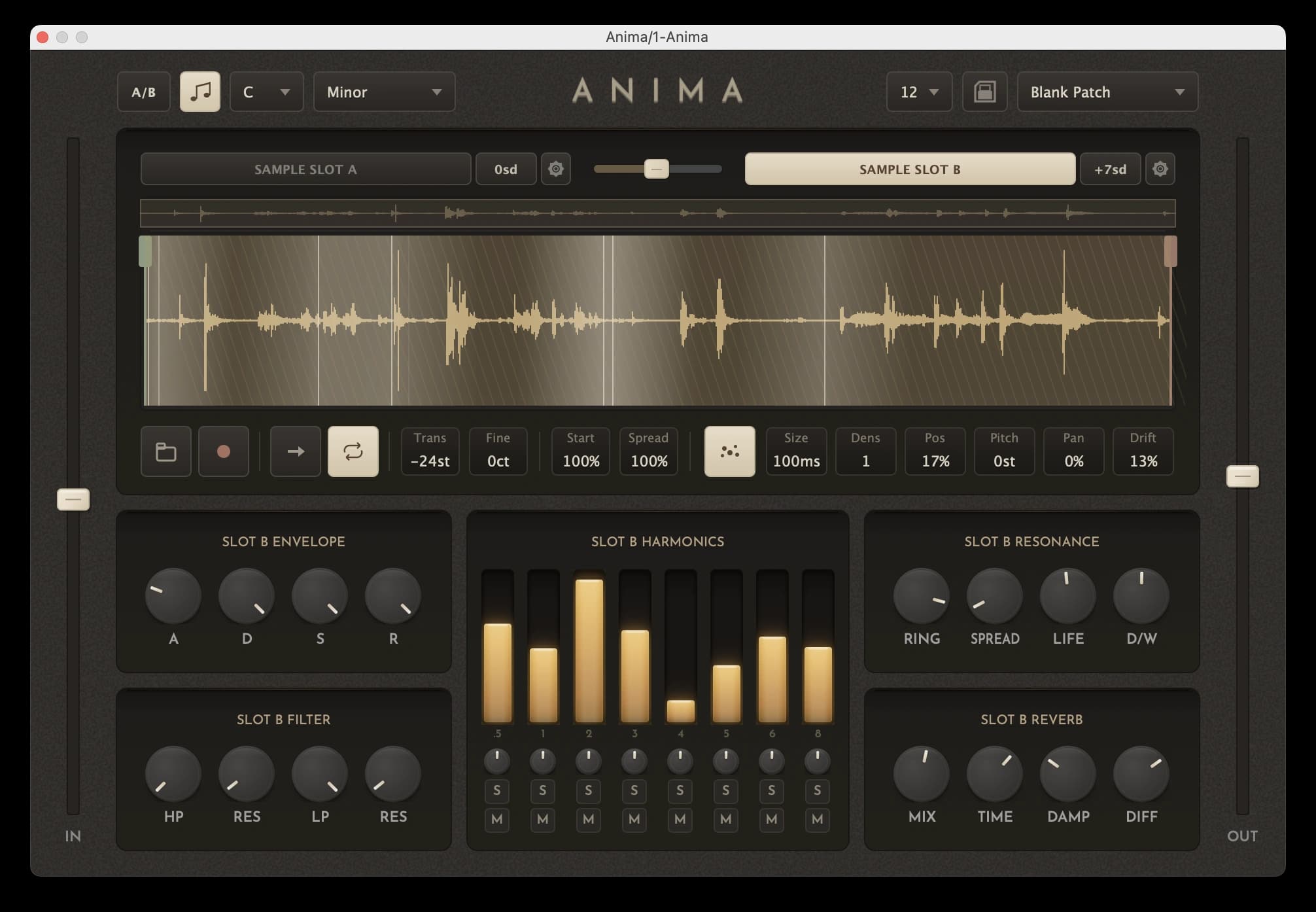Click the Dens 1 value field
The image size is (1316, 912).
coord(866,451)
